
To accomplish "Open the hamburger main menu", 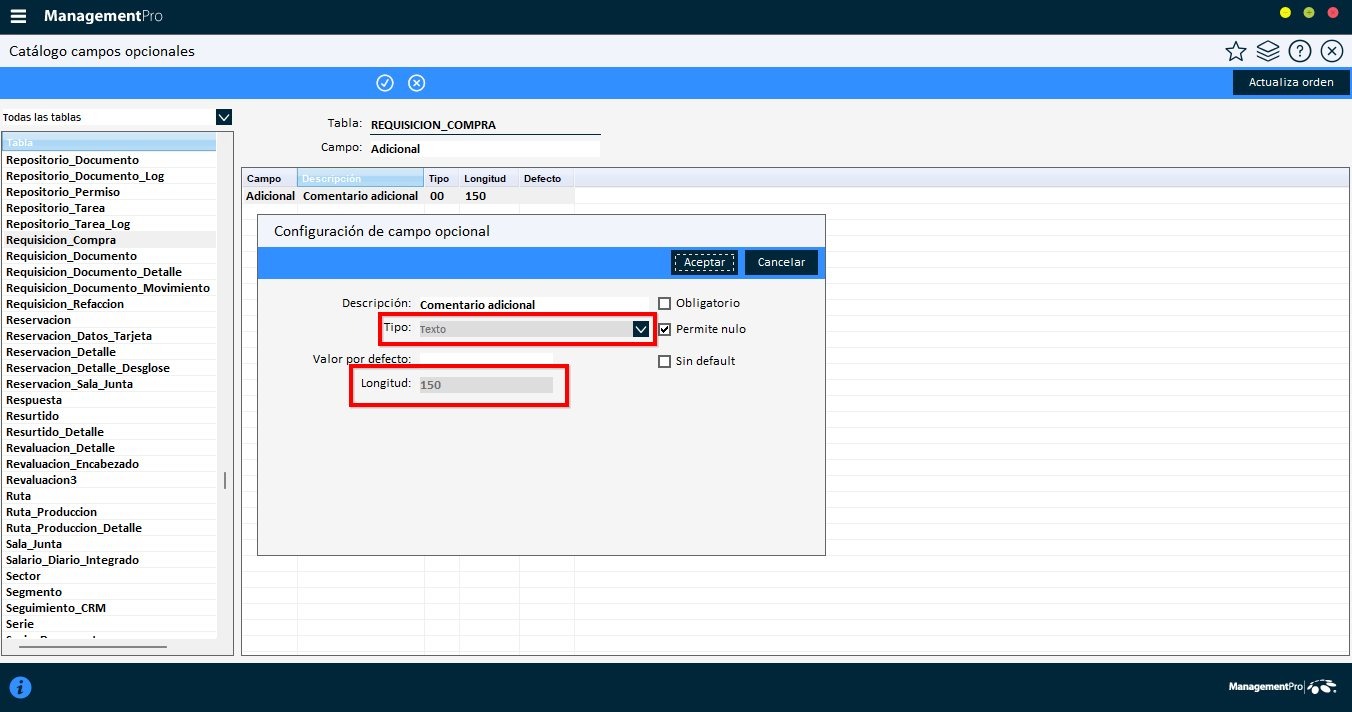I will (x=18, y=17).
